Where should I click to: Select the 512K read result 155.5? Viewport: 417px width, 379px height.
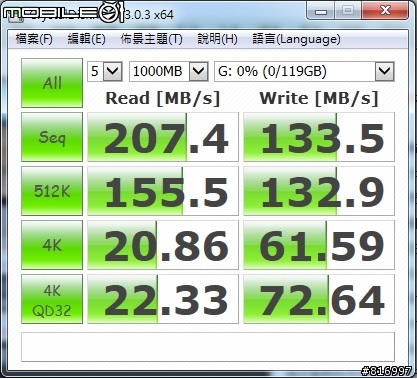pyautogui.click(x=163, y=191)
